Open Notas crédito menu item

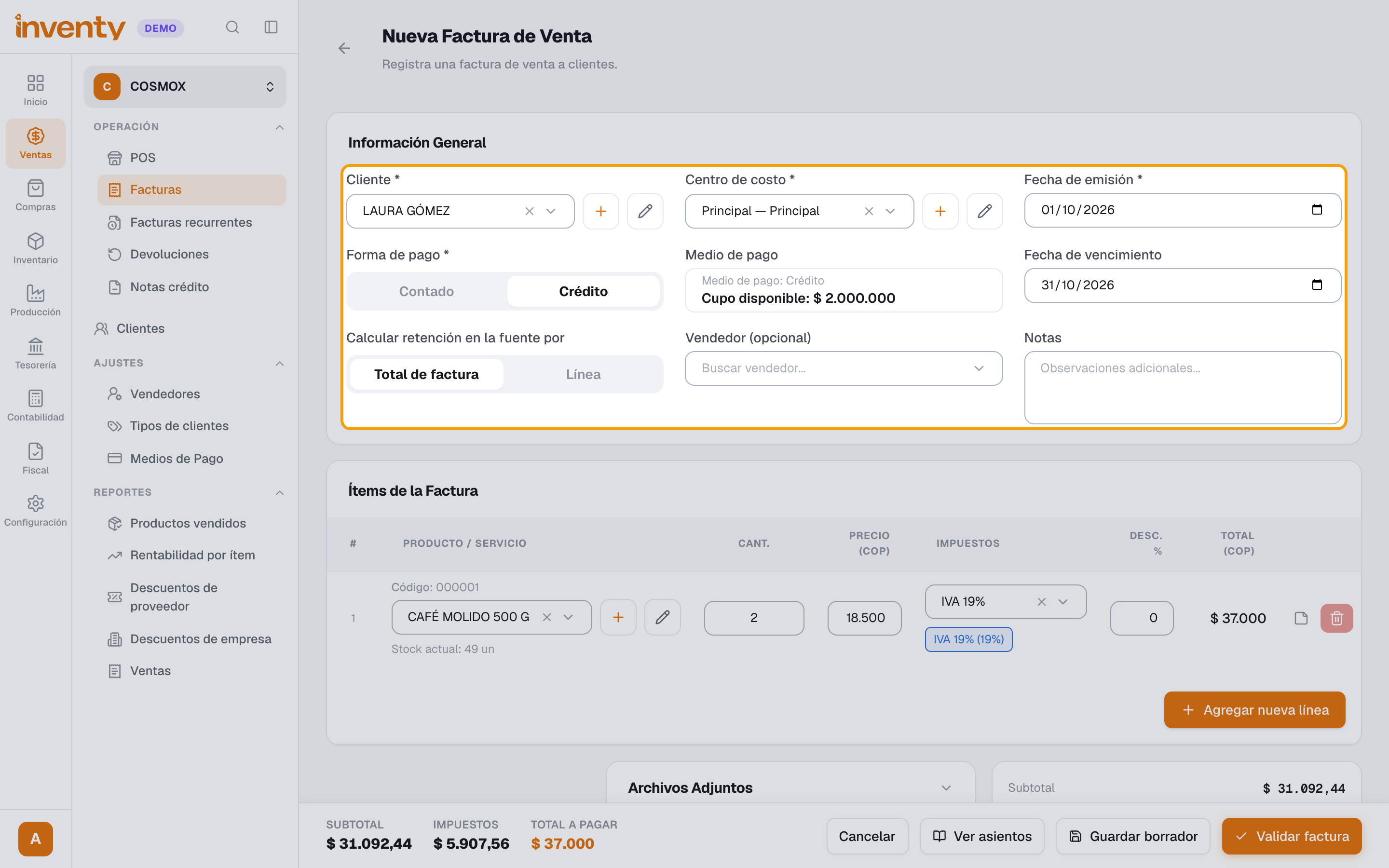pos(191,287)
